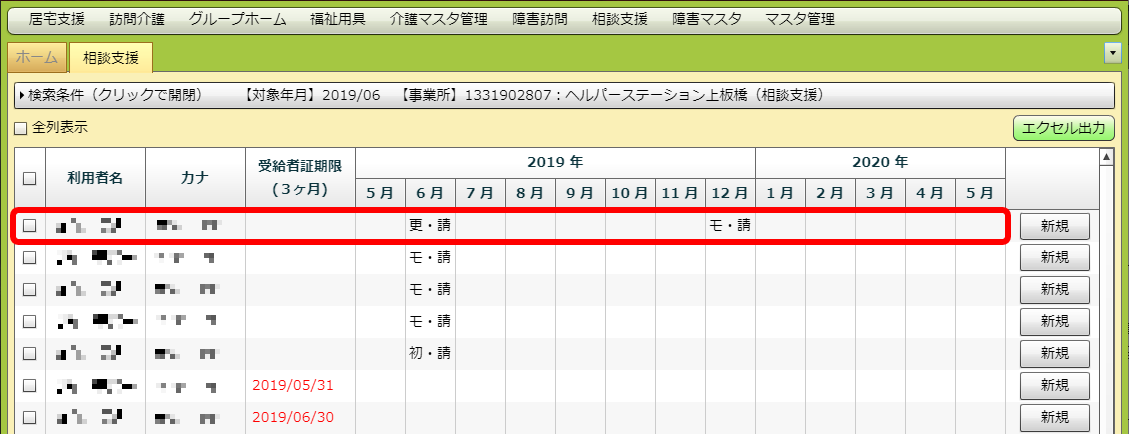Click the tab list dropdown arrow at right

pyautogui.click(x=1111, y=52)
